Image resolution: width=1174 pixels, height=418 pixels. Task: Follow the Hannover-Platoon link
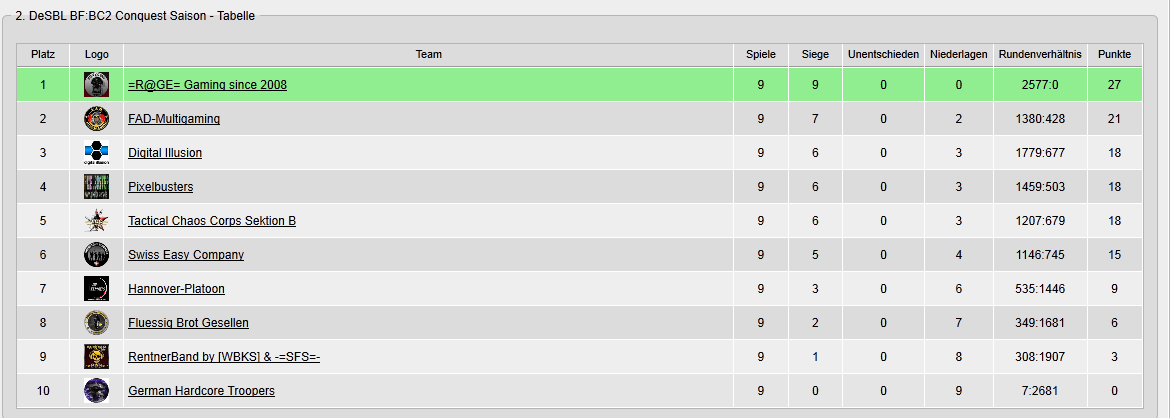[x=176, y=289]
